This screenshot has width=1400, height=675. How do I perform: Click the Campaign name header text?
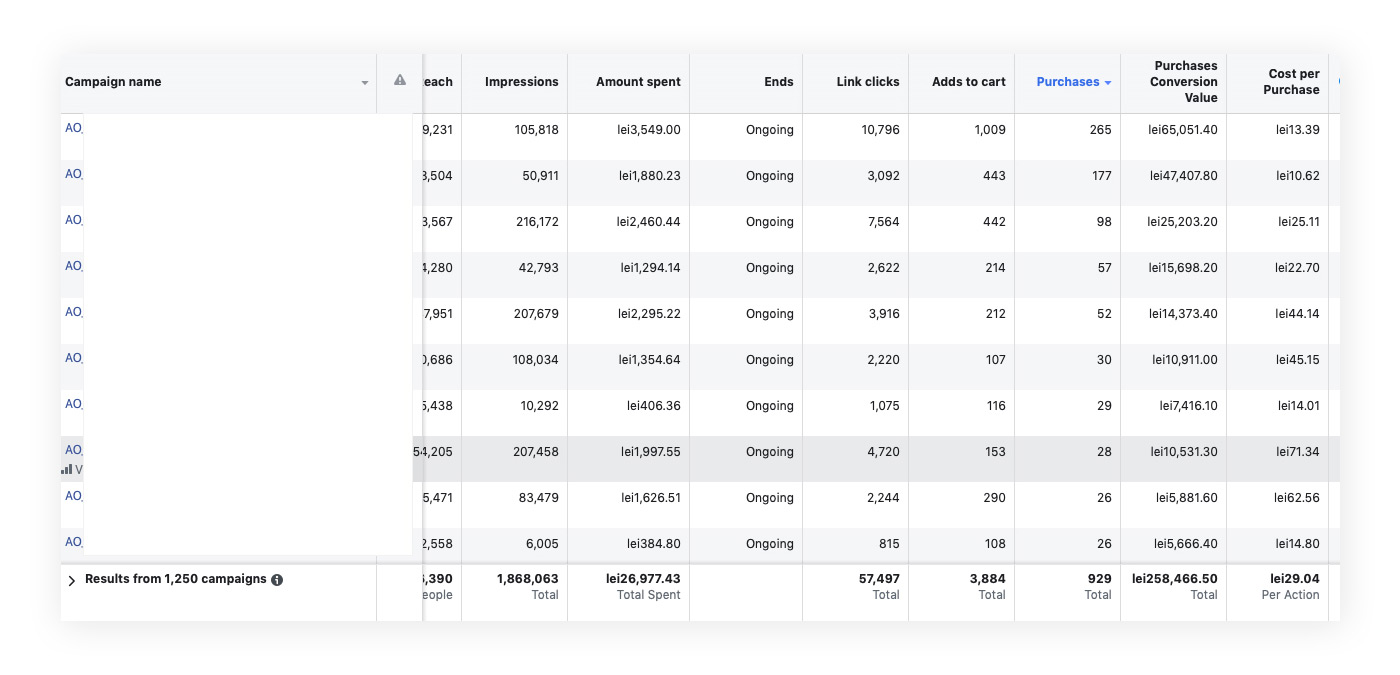tap(113, 82)
